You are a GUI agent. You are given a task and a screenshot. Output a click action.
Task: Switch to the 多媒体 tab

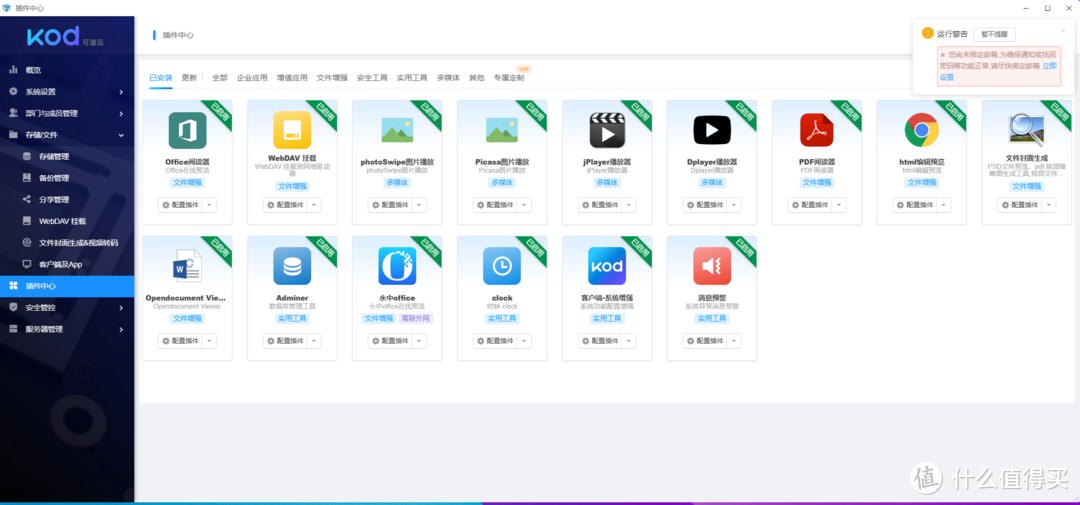[x=448, y=78]
